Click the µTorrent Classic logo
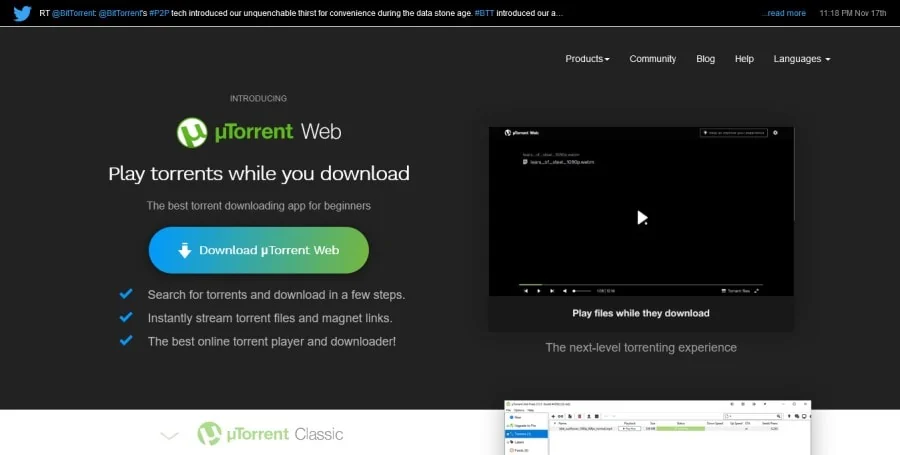 coord(270,434)
